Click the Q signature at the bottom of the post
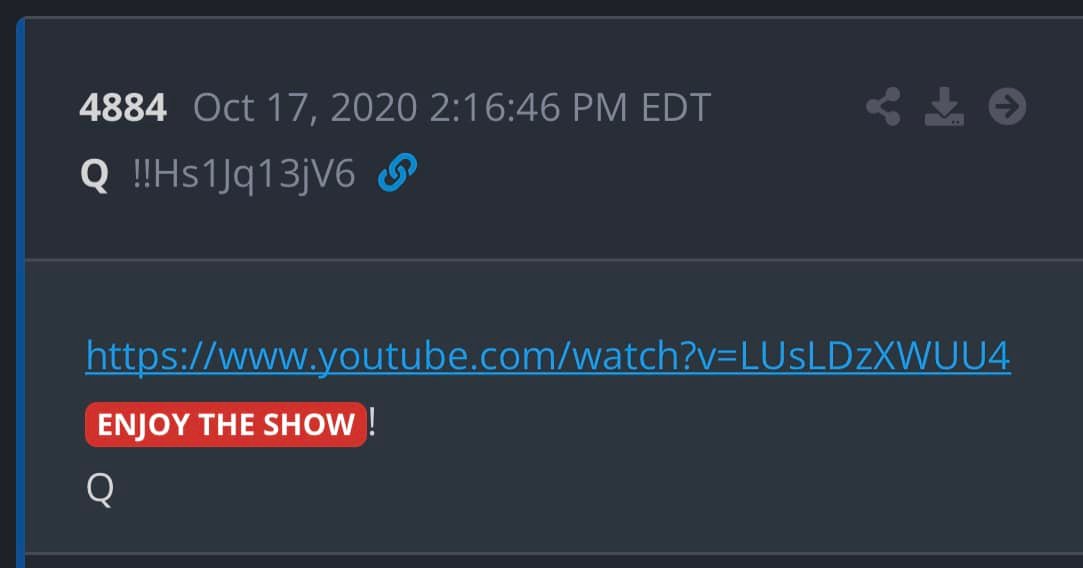 coord(100,489)
